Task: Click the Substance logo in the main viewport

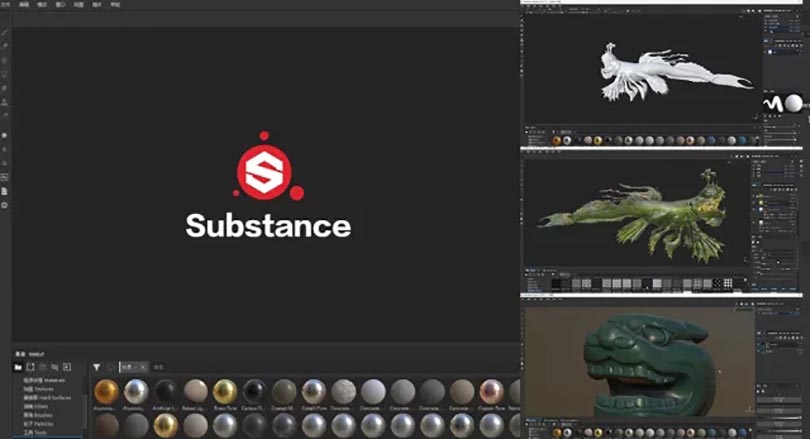Action: tap(268, 185)
